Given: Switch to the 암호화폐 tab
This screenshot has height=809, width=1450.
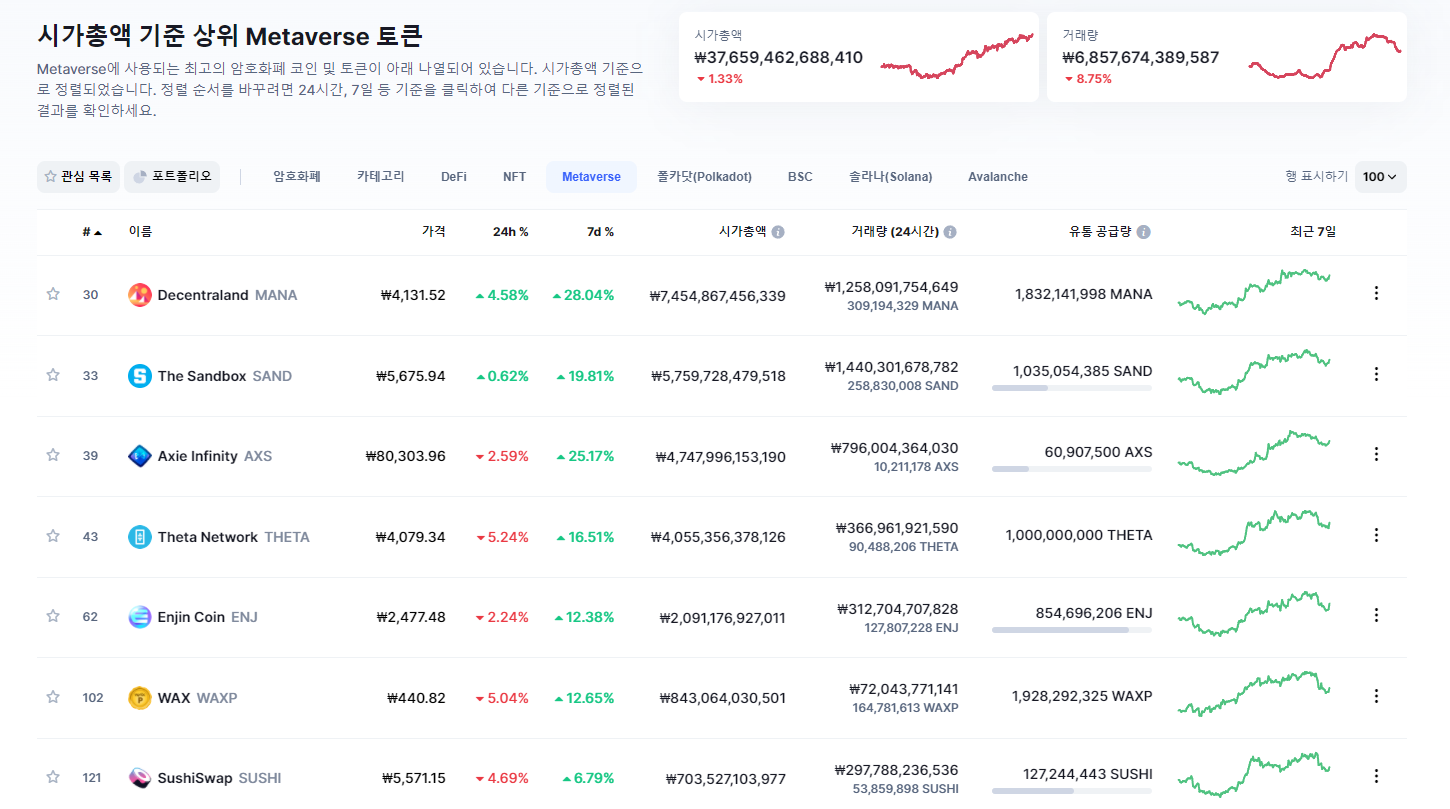Looking at the screenshot, I should click(297, 177).
